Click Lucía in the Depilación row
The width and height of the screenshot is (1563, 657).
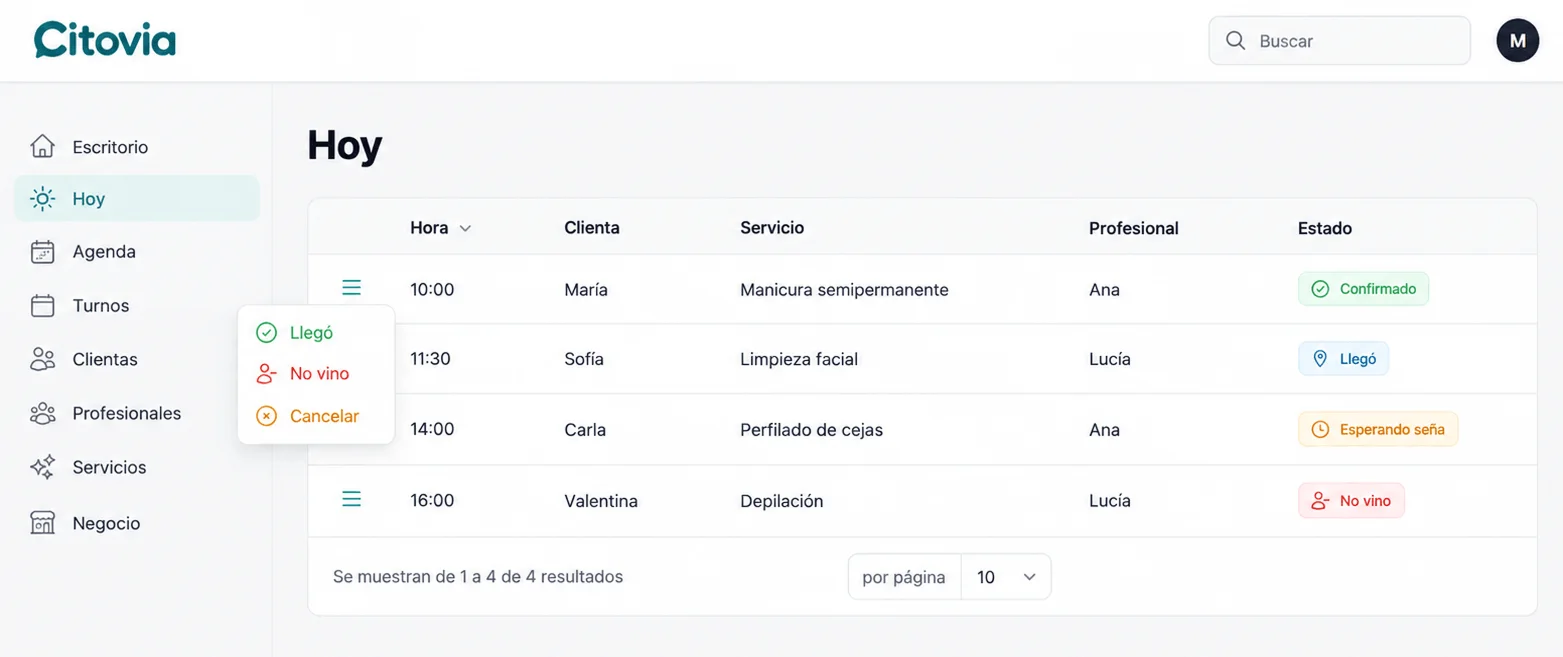(x=1110, y=501)
